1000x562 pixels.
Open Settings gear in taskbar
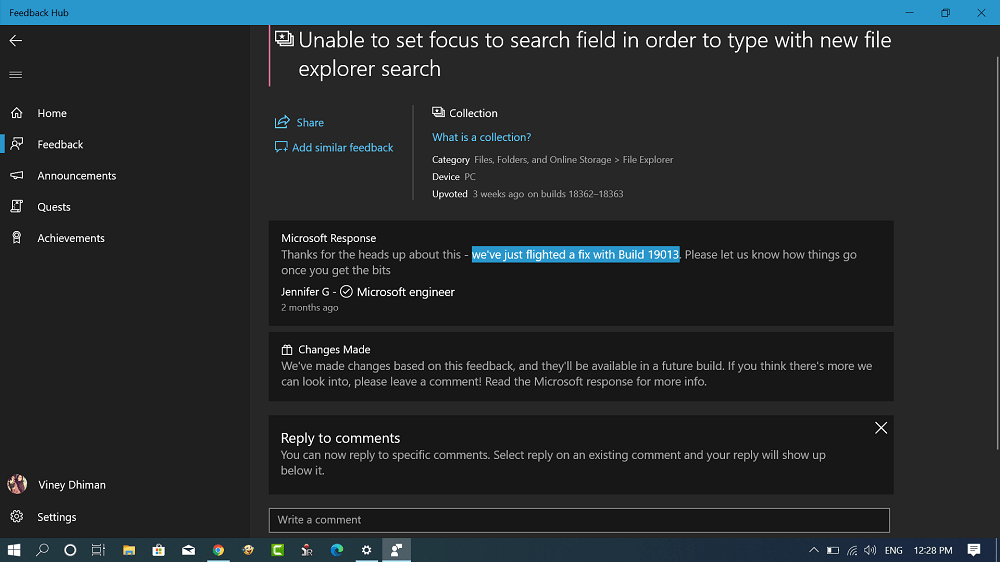(366, 550)
